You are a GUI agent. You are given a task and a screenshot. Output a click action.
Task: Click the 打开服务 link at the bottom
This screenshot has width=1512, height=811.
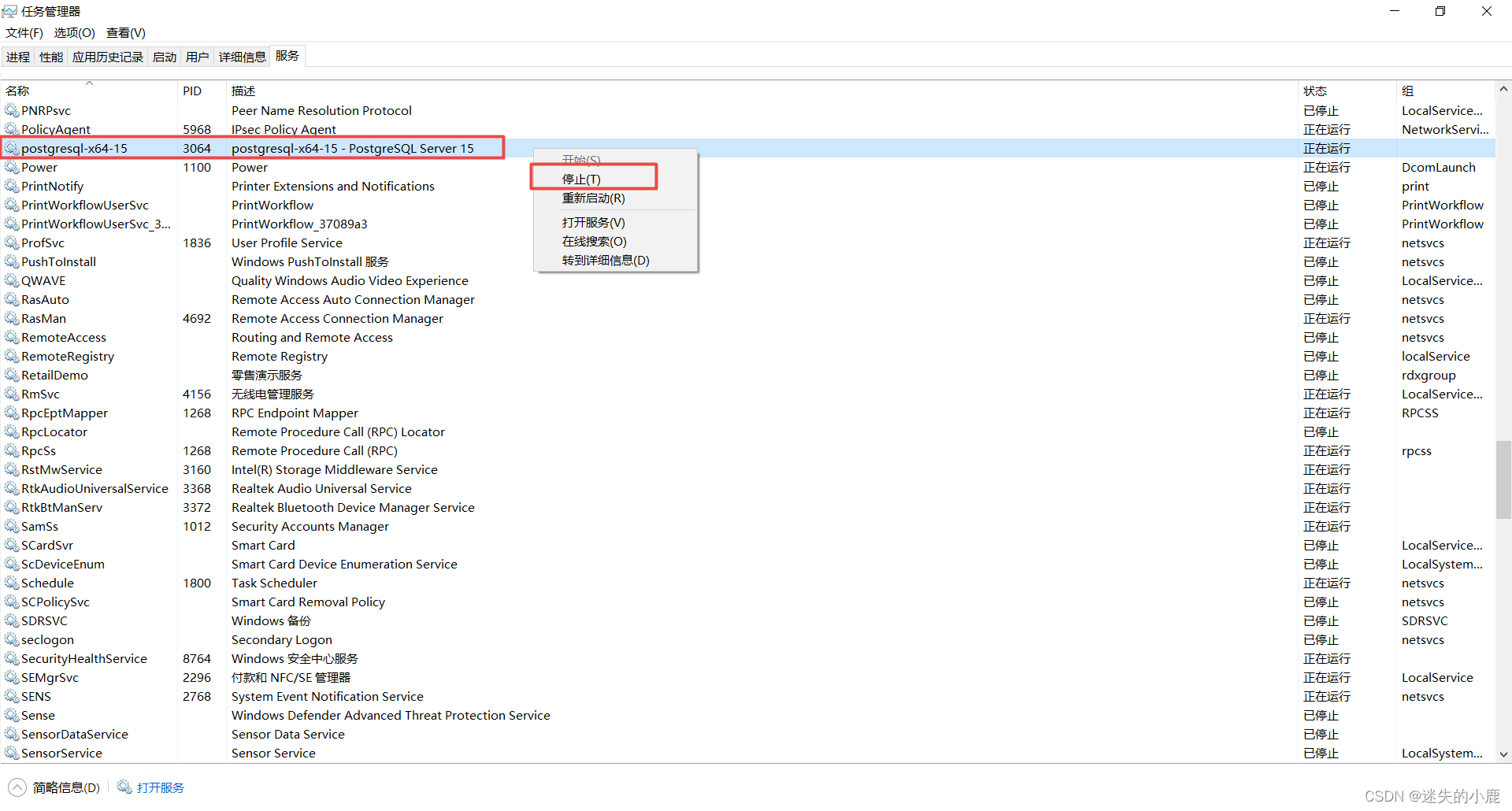(x=161, y=787)
